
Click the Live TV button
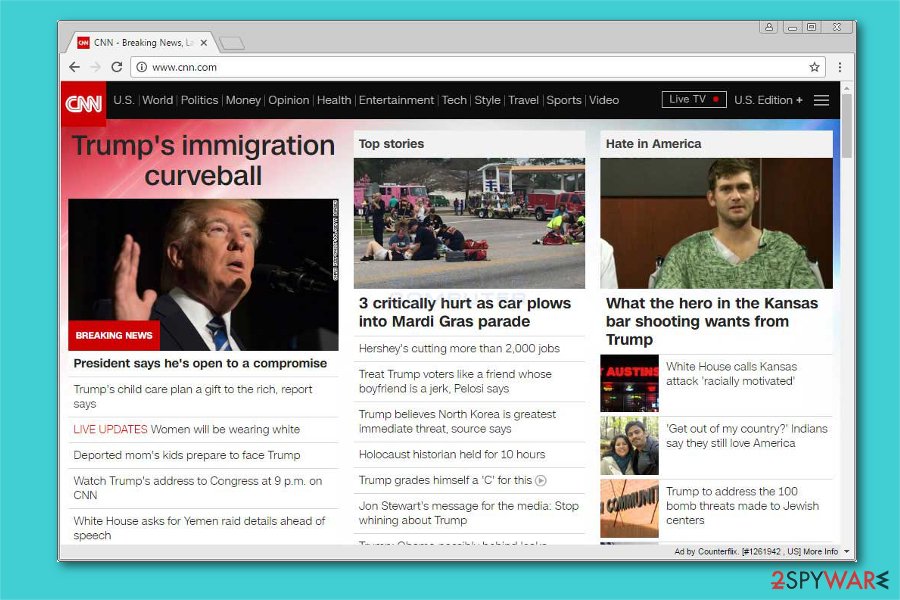point(693,99)
